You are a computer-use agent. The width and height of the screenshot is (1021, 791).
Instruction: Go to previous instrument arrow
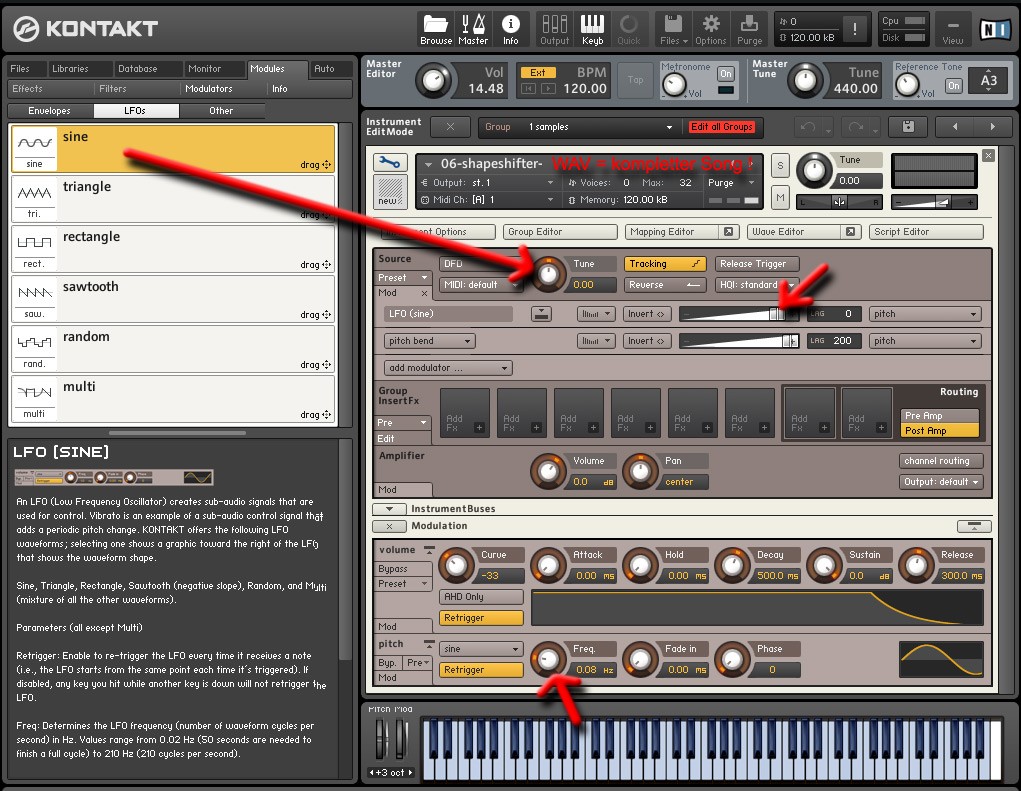coord(955,126)
